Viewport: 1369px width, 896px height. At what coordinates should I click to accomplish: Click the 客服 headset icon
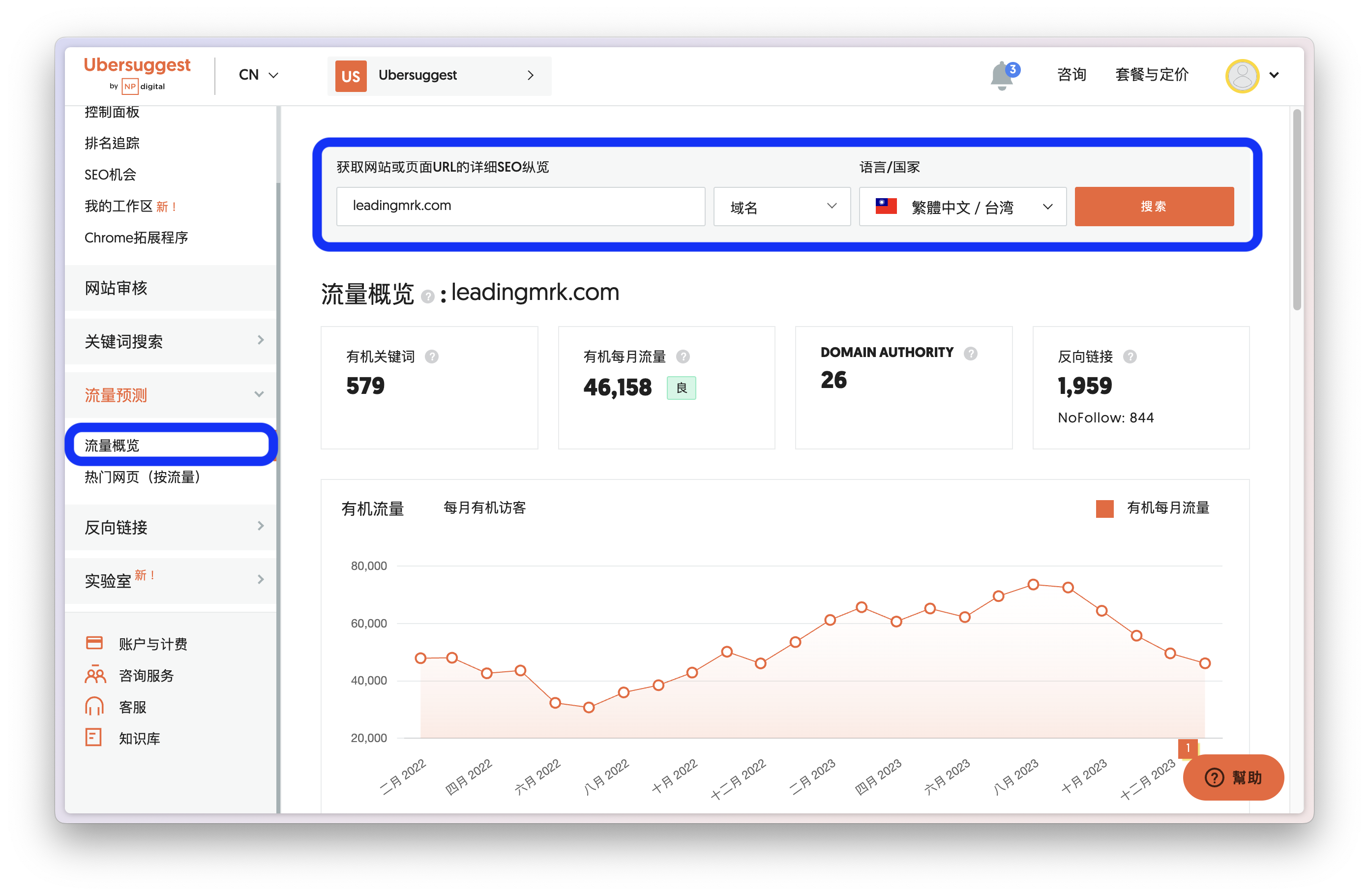[x=94, y=706]
